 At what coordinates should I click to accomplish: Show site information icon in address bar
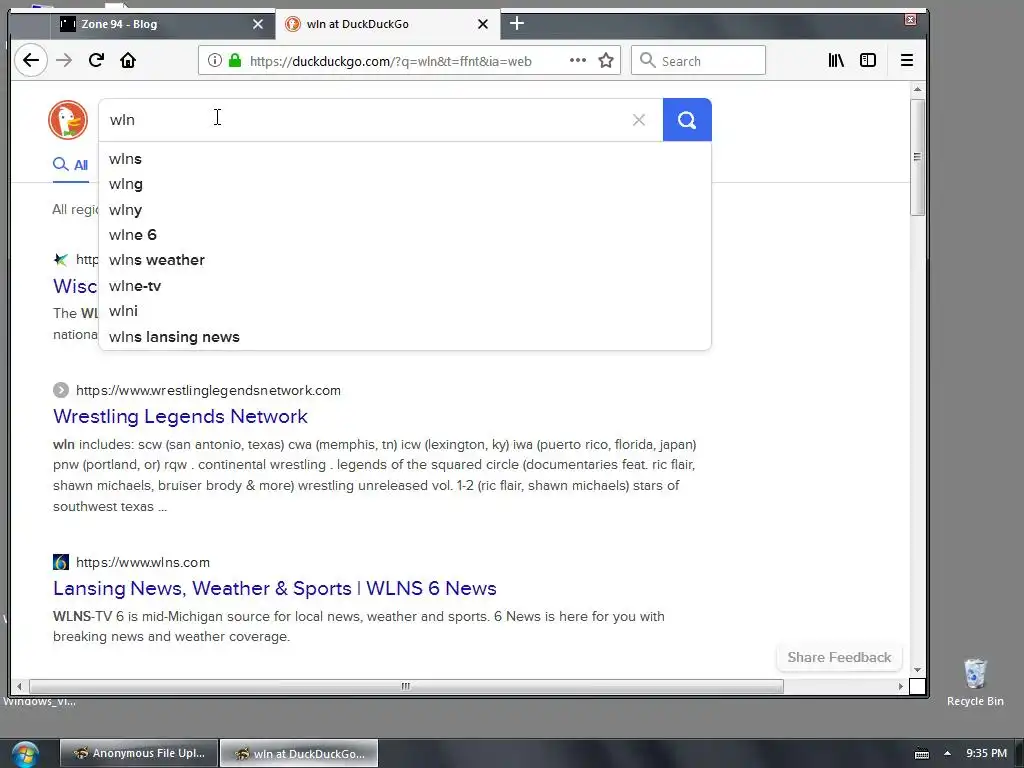tap(214, 61)
